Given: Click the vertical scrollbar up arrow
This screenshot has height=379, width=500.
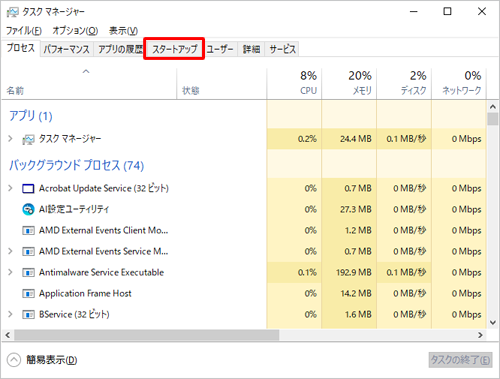Looking at the screenshot, I should [493, 107].
